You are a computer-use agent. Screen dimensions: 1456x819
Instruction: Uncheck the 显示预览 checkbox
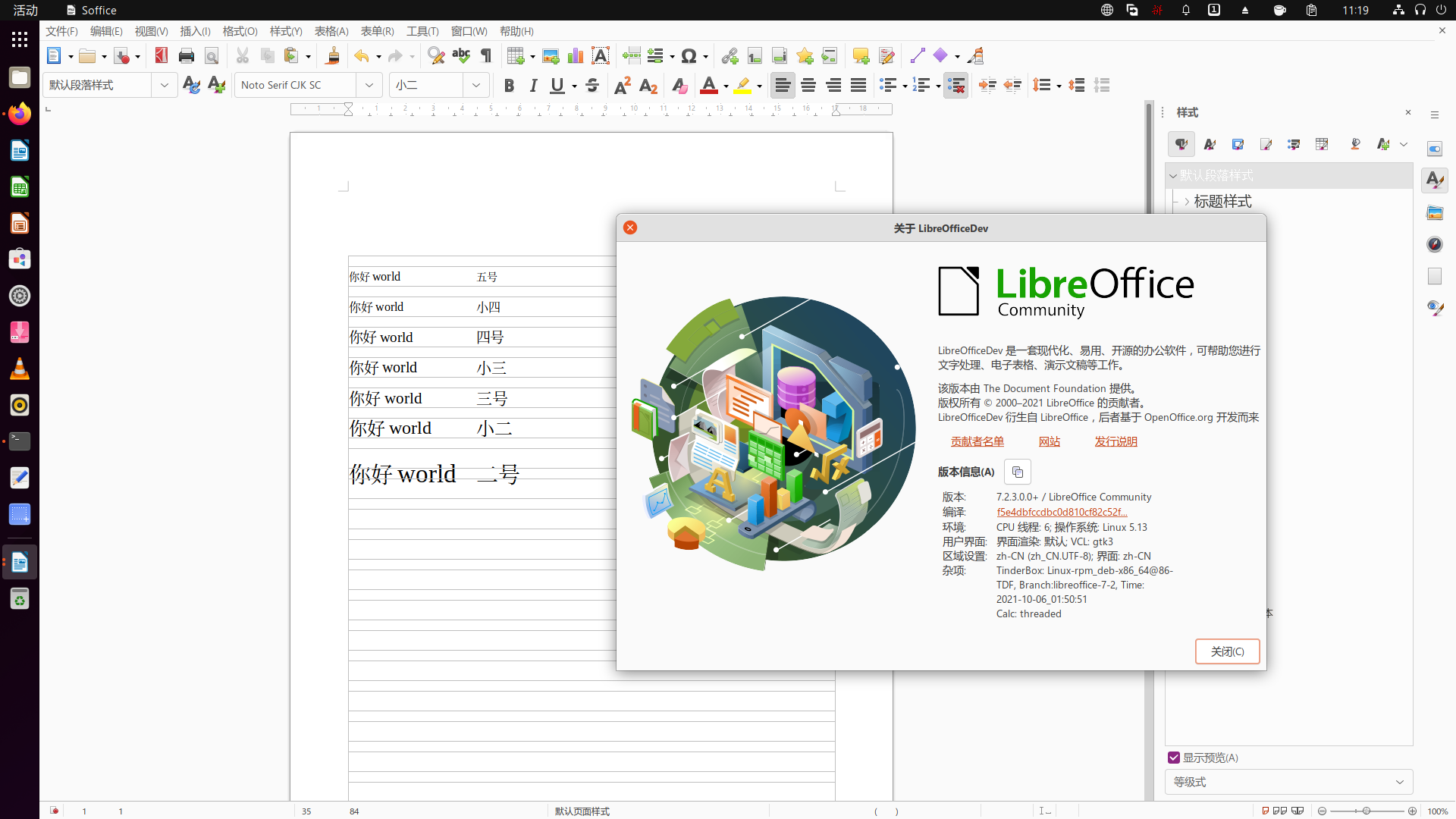tap(1174, 758)
